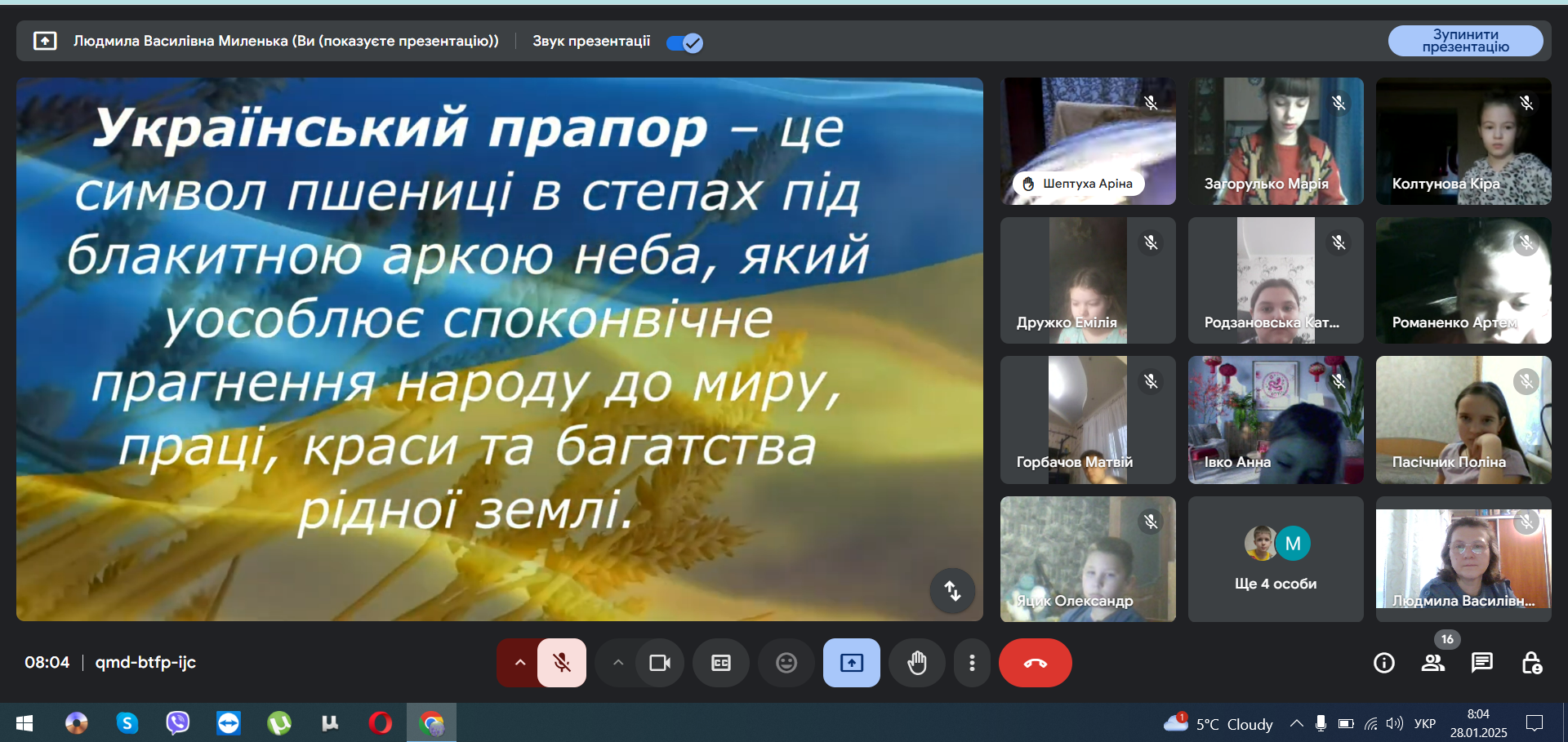The width and height of the screenshot is (1568, 742).
Task: Leave the call with the red hang-up button
Action: [1036, 663]
